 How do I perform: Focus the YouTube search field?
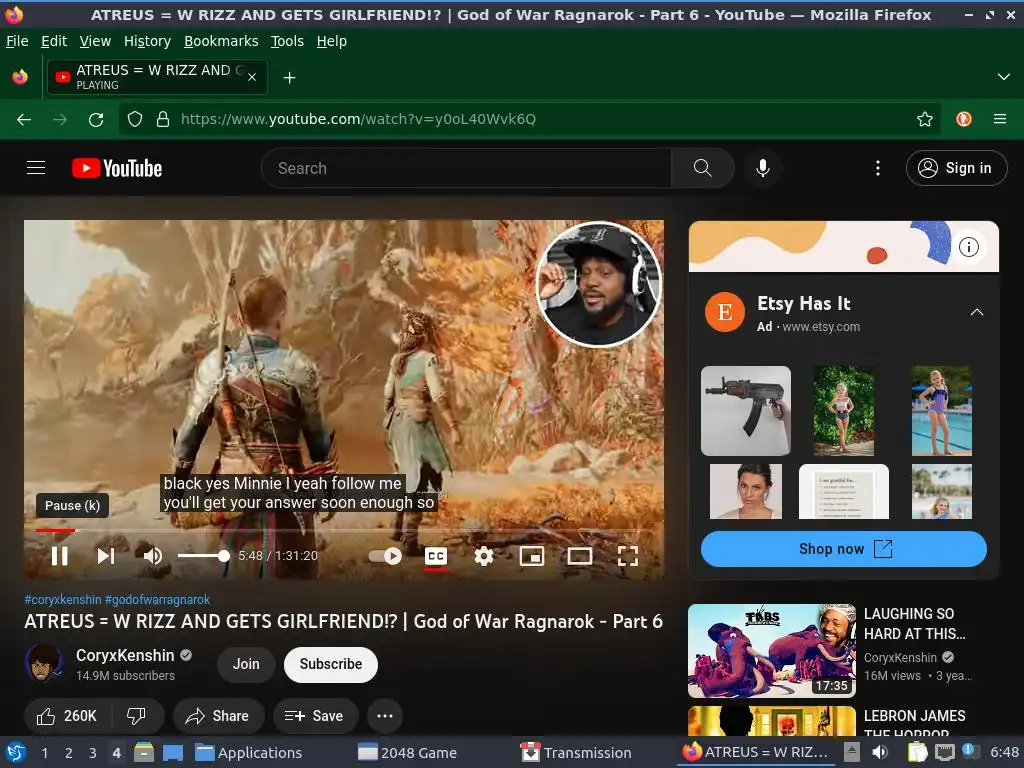tap(466, 168)
